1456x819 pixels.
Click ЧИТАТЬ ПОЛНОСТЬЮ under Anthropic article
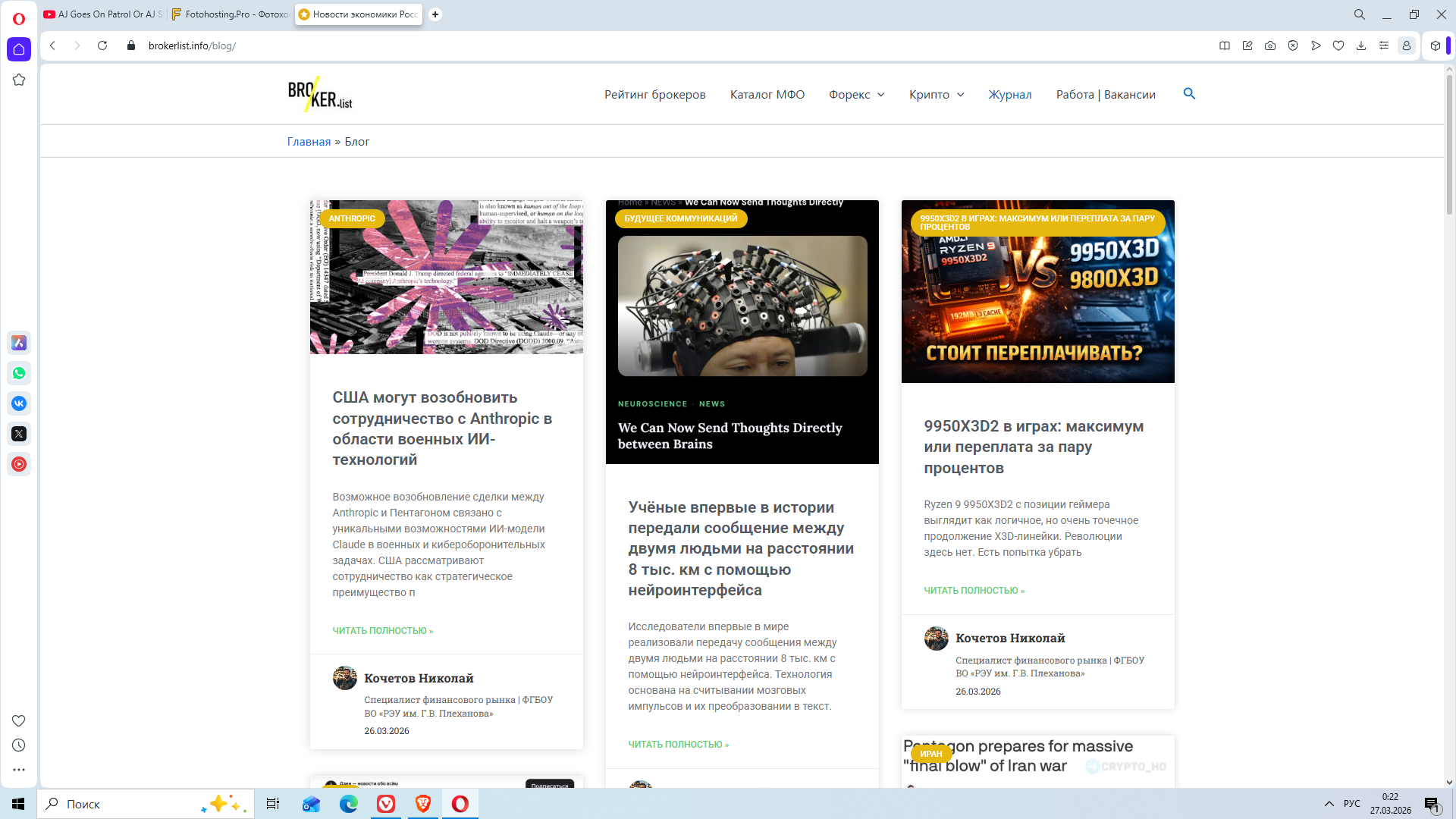coord(382,631)
